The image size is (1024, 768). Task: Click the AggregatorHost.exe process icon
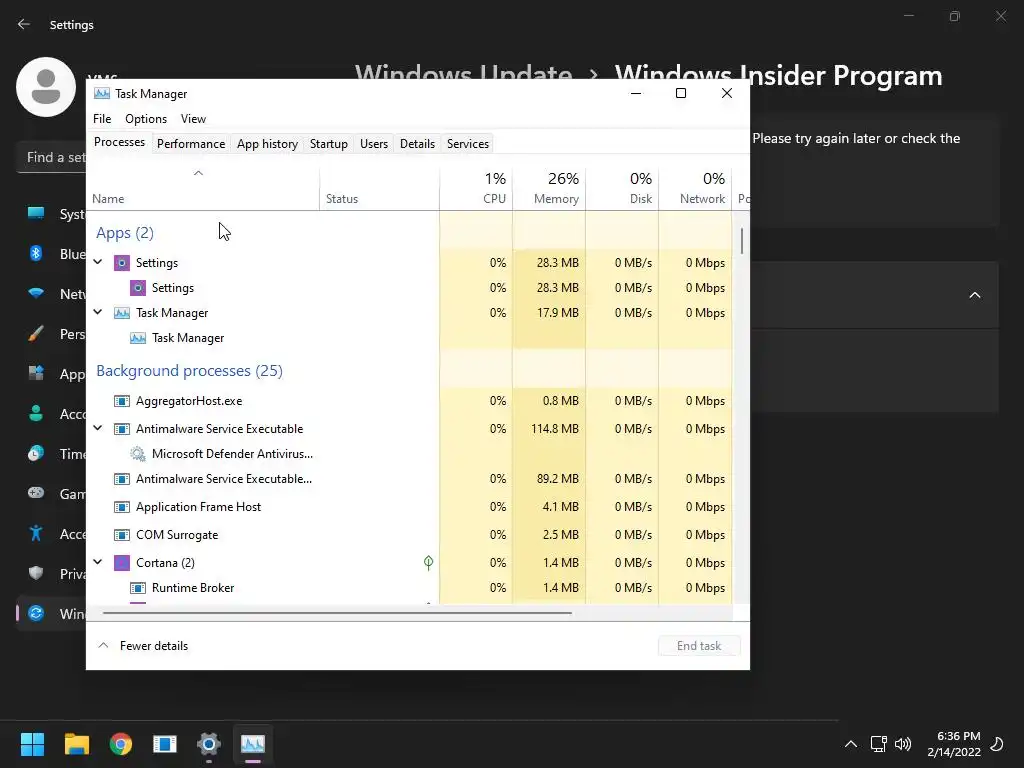121,401
